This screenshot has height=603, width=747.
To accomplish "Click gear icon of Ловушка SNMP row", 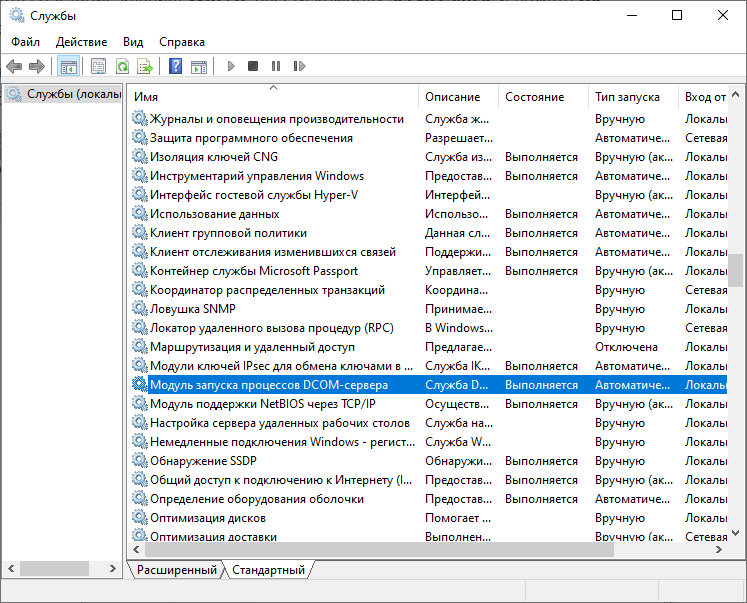I will tap(140, 309).
